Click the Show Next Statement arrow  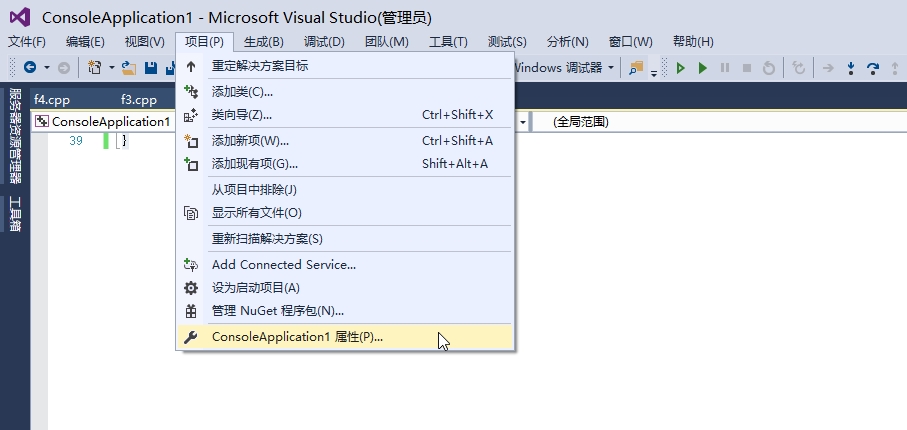828,68
